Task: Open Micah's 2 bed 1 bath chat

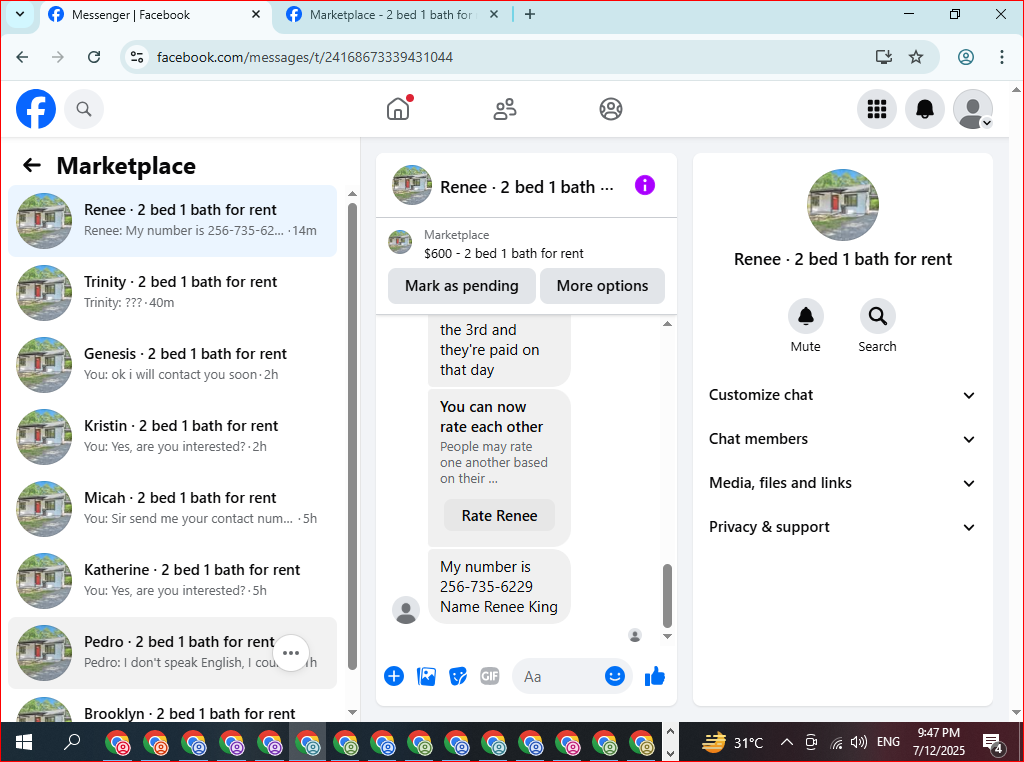Action: [x=172, y=509]
